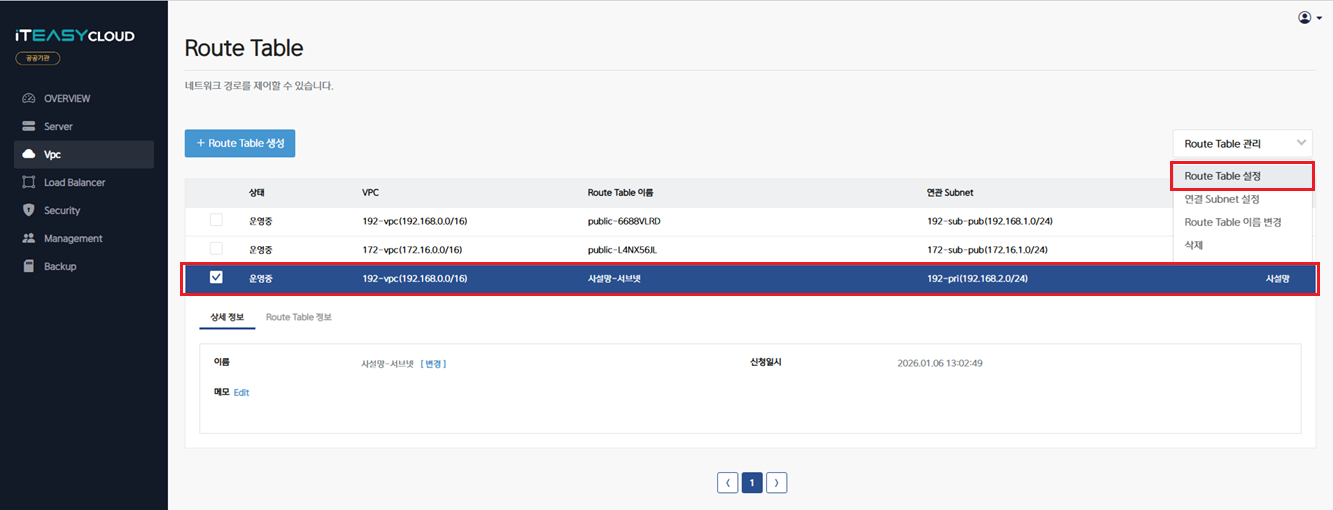Viewport: 1333px width, 510px height.
Task: Click the Vpc cloud icon
Action: (28, 155)
